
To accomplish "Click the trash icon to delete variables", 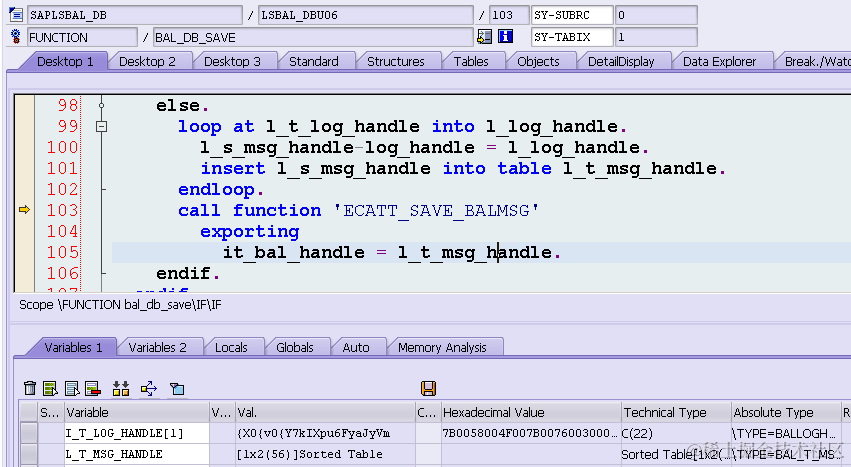I will point(30,388).
